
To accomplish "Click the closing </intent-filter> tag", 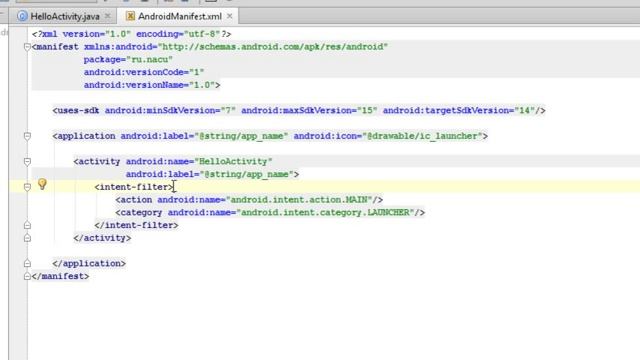I will click(136, 225).
